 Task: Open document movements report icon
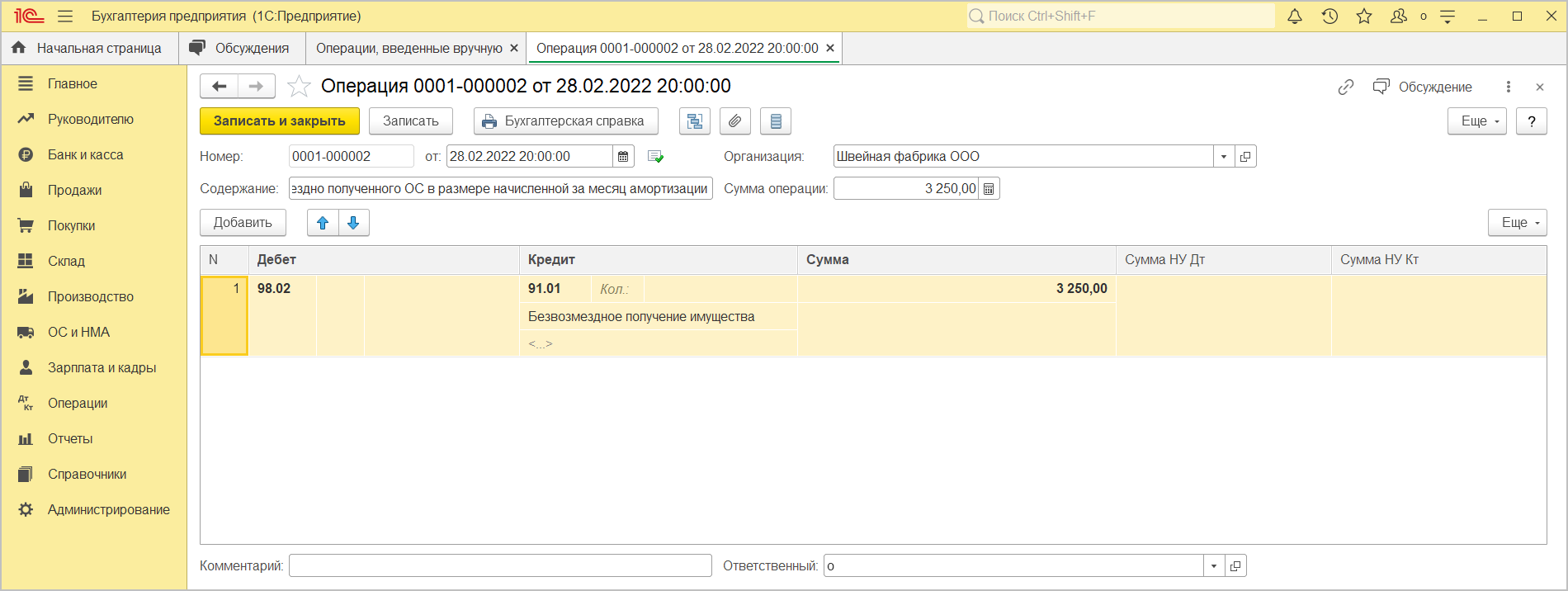click(x=775, y=121)
